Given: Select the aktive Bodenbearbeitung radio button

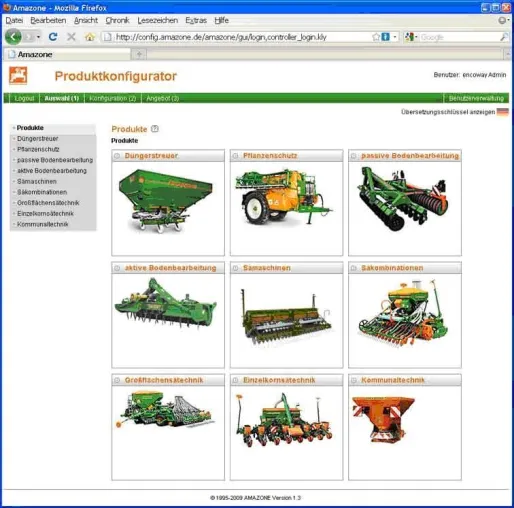Looking at the screenshot, I should pos(117,268).
